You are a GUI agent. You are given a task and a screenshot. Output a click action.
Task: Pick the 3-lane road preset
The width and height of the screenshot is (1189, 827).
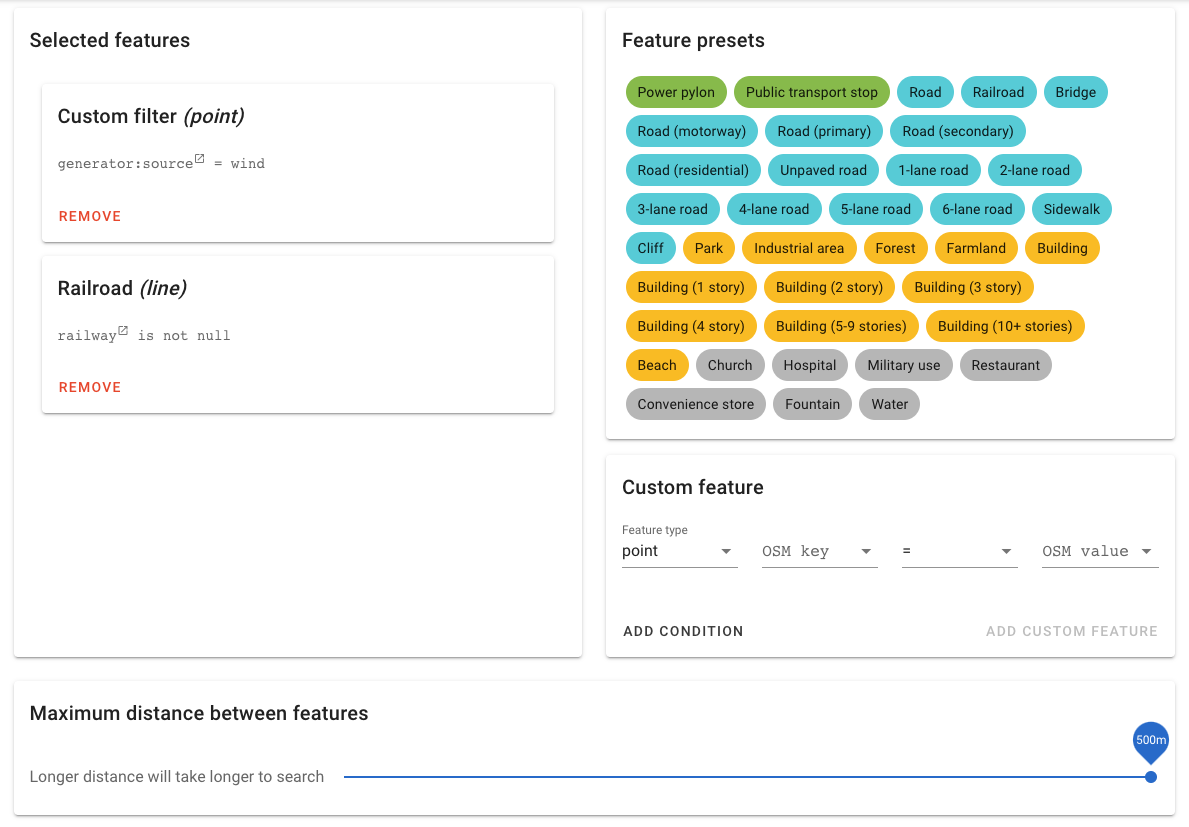pyautogui.click(x=672, y=209)
